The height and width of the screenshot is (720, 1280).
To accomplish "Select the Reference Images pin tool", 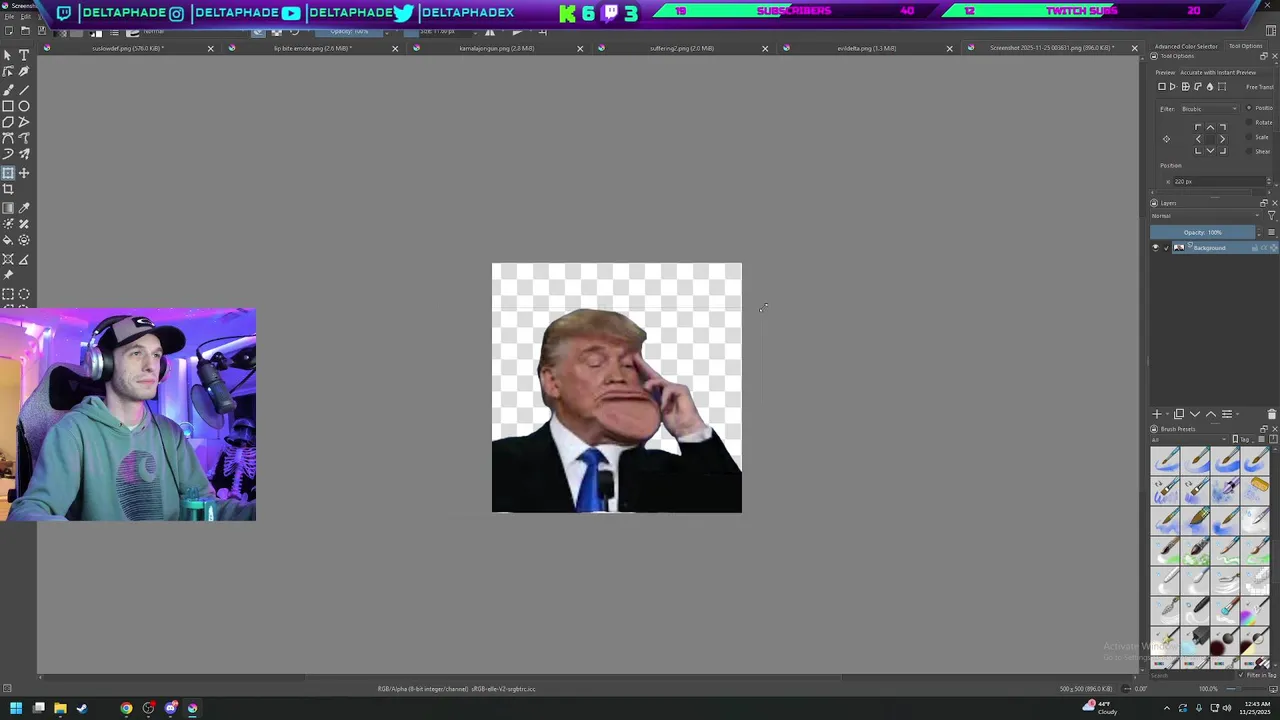I will point(8,275).
